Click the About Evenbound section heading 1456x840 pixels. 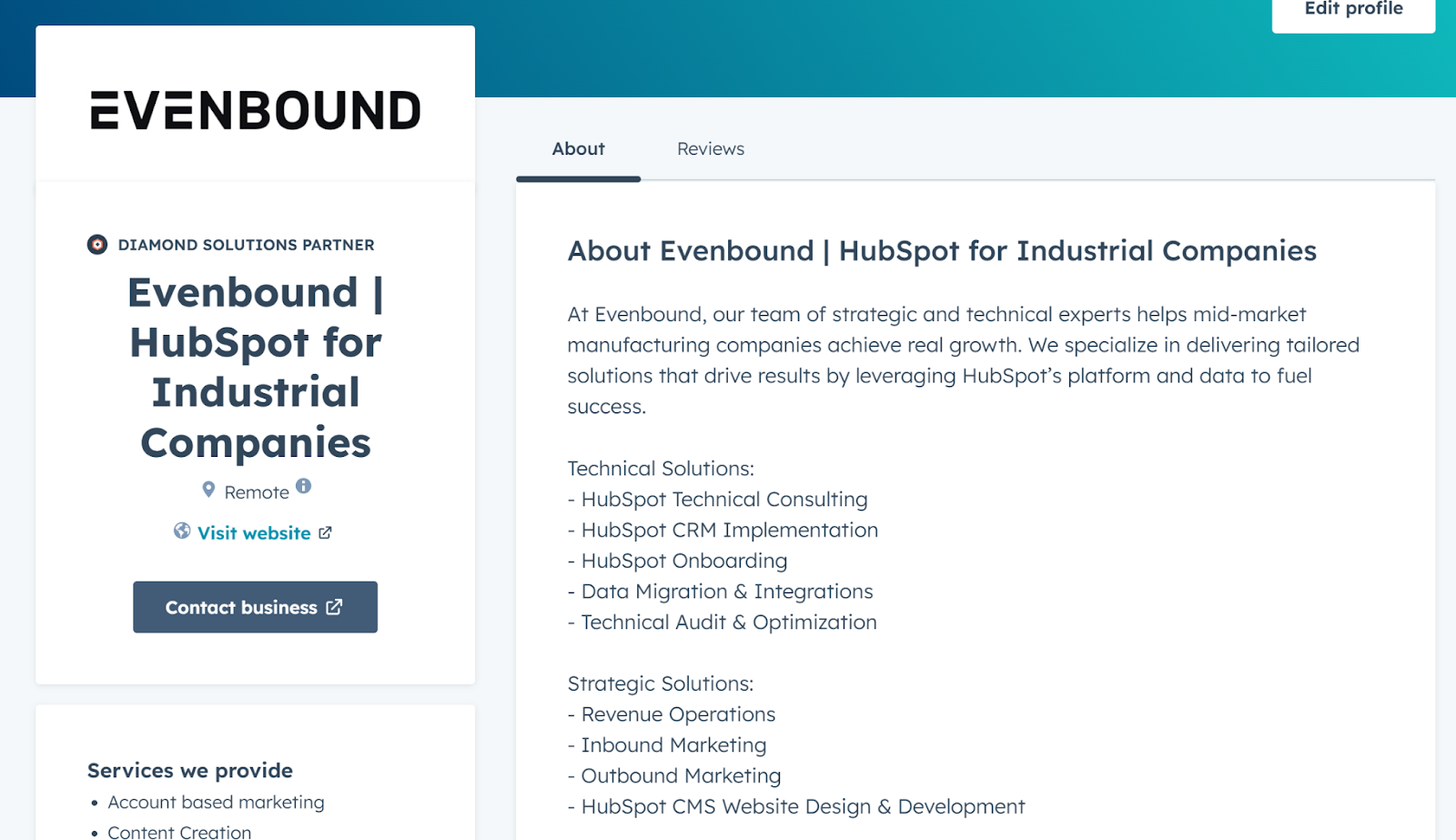pyautogui.click(x=942, y=251)
